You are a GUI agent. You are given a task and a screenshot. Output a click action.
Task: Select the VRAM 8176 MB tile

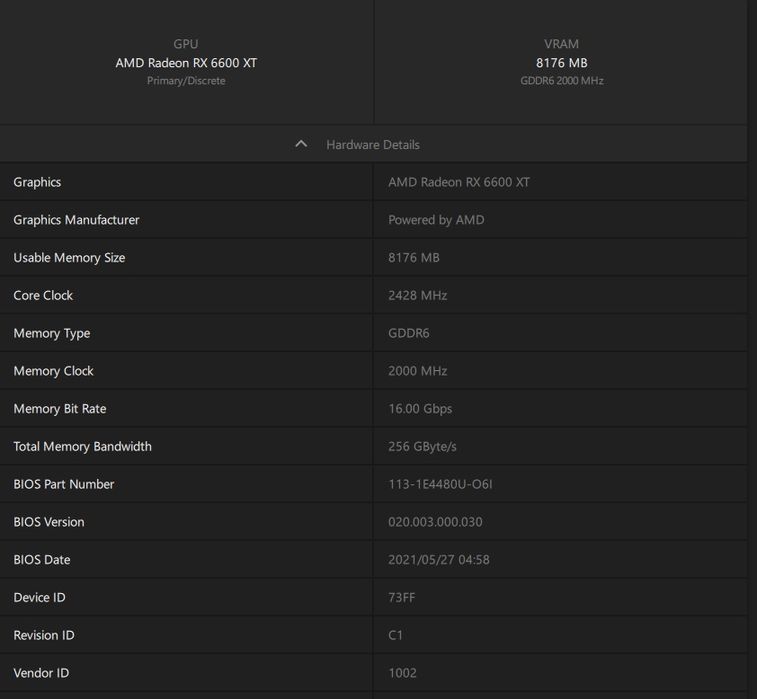(561, 62)
